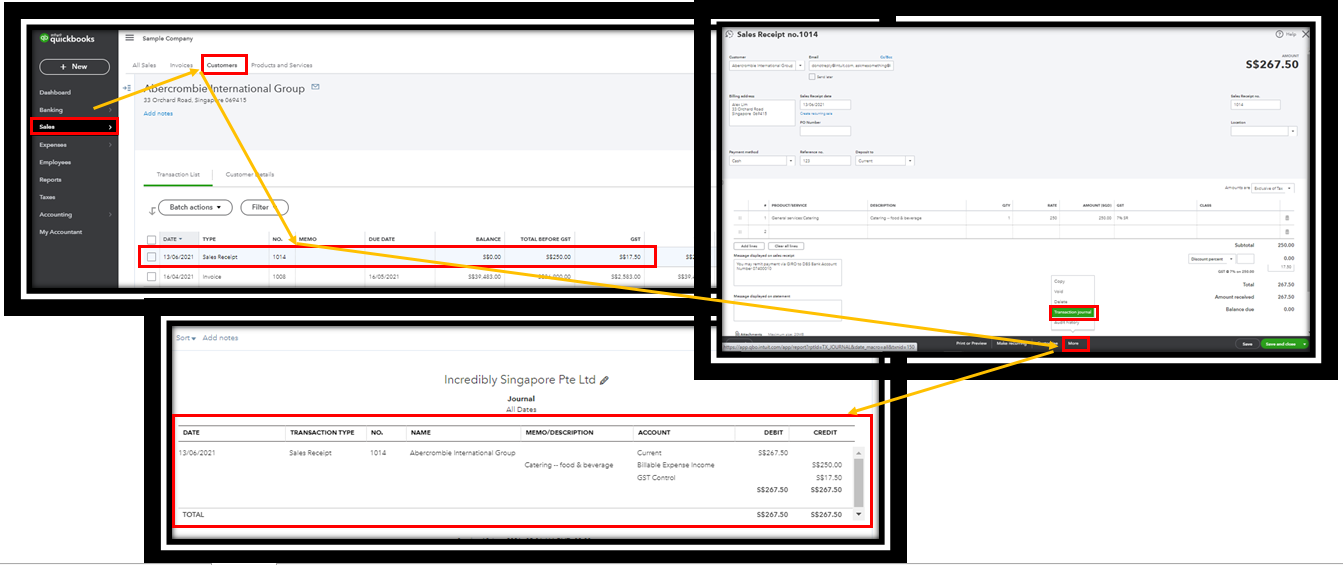Click Print or Preview in the footer
Image resolution: width=1343 pixels, height=565 pixels.
972,343
